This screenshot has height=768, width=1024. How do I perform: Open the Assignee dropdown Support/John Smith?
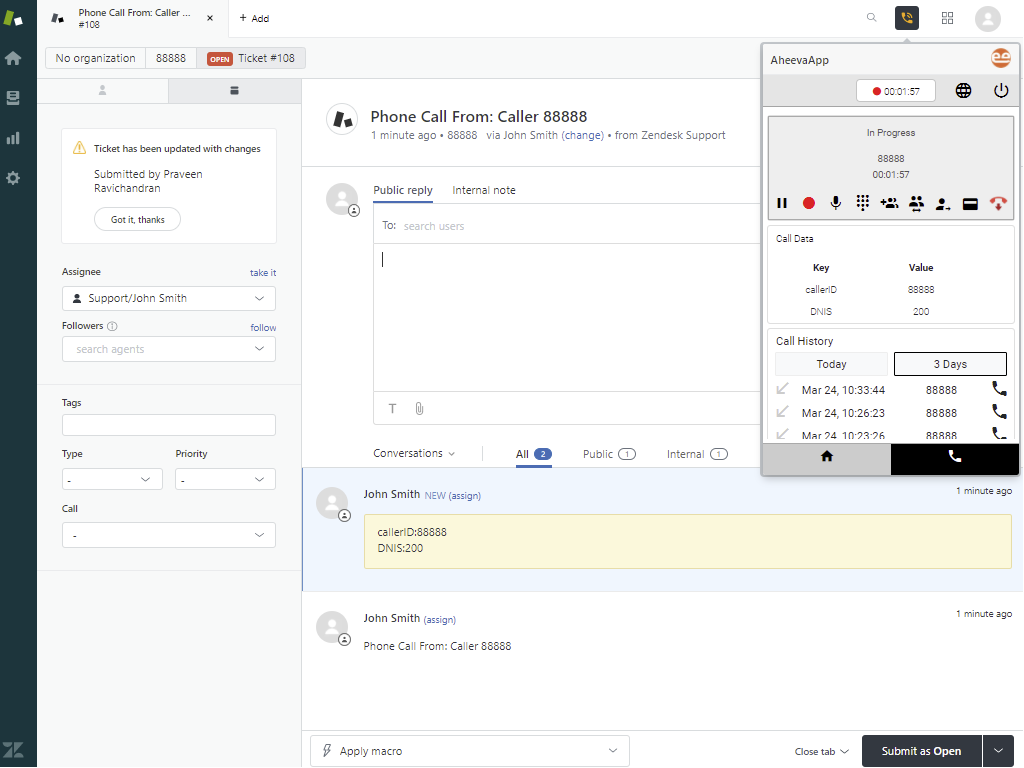point(168,298)
